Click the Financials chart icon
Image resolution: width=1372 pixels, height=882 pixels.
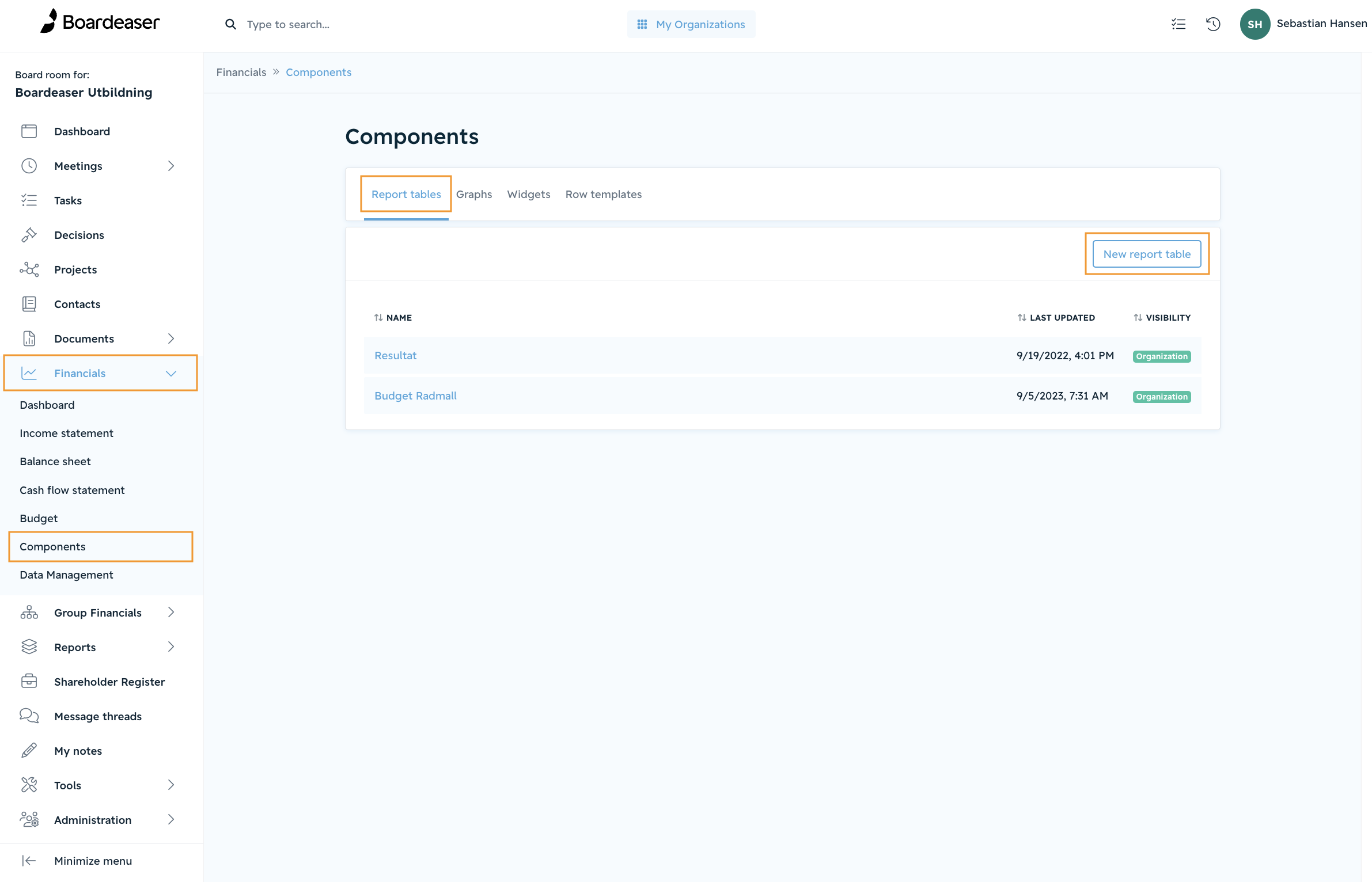[29, 373]
